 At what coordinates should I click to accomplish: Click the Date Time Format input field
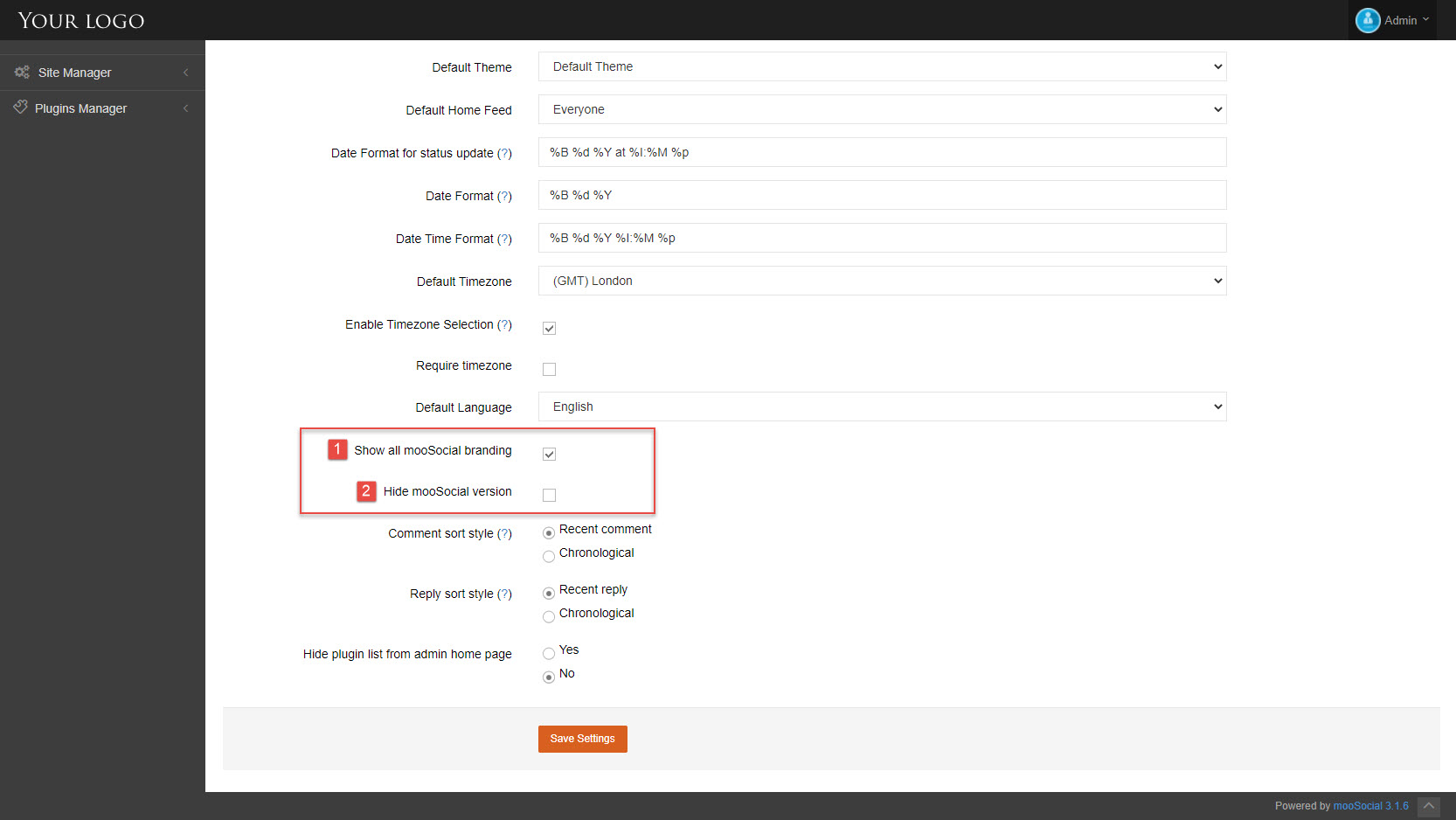[883, 238]
